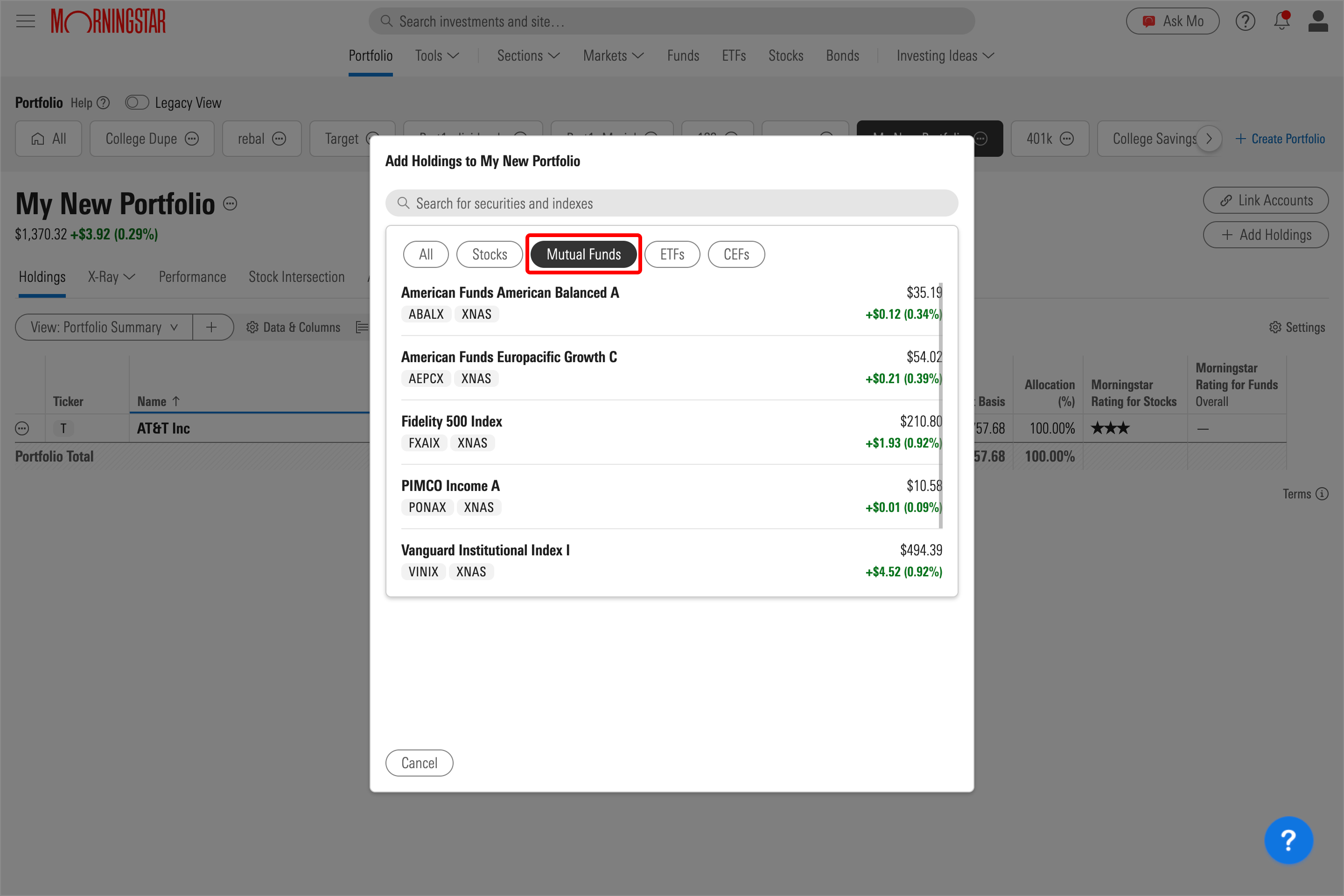
Task: Open the hamburger menu icon
Action: 25,21
